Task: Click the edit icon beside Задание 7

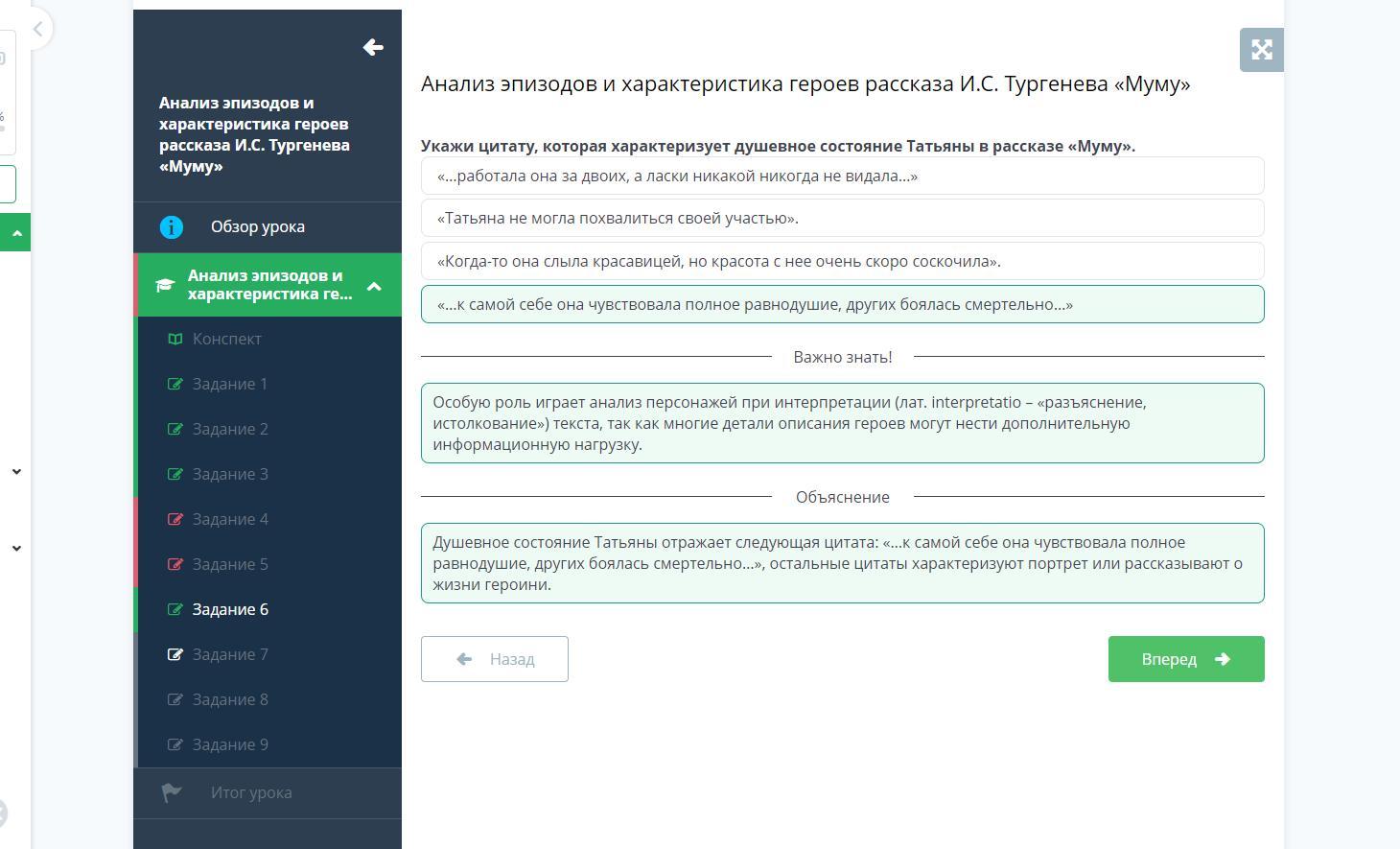Action: (x=175, y=654)
